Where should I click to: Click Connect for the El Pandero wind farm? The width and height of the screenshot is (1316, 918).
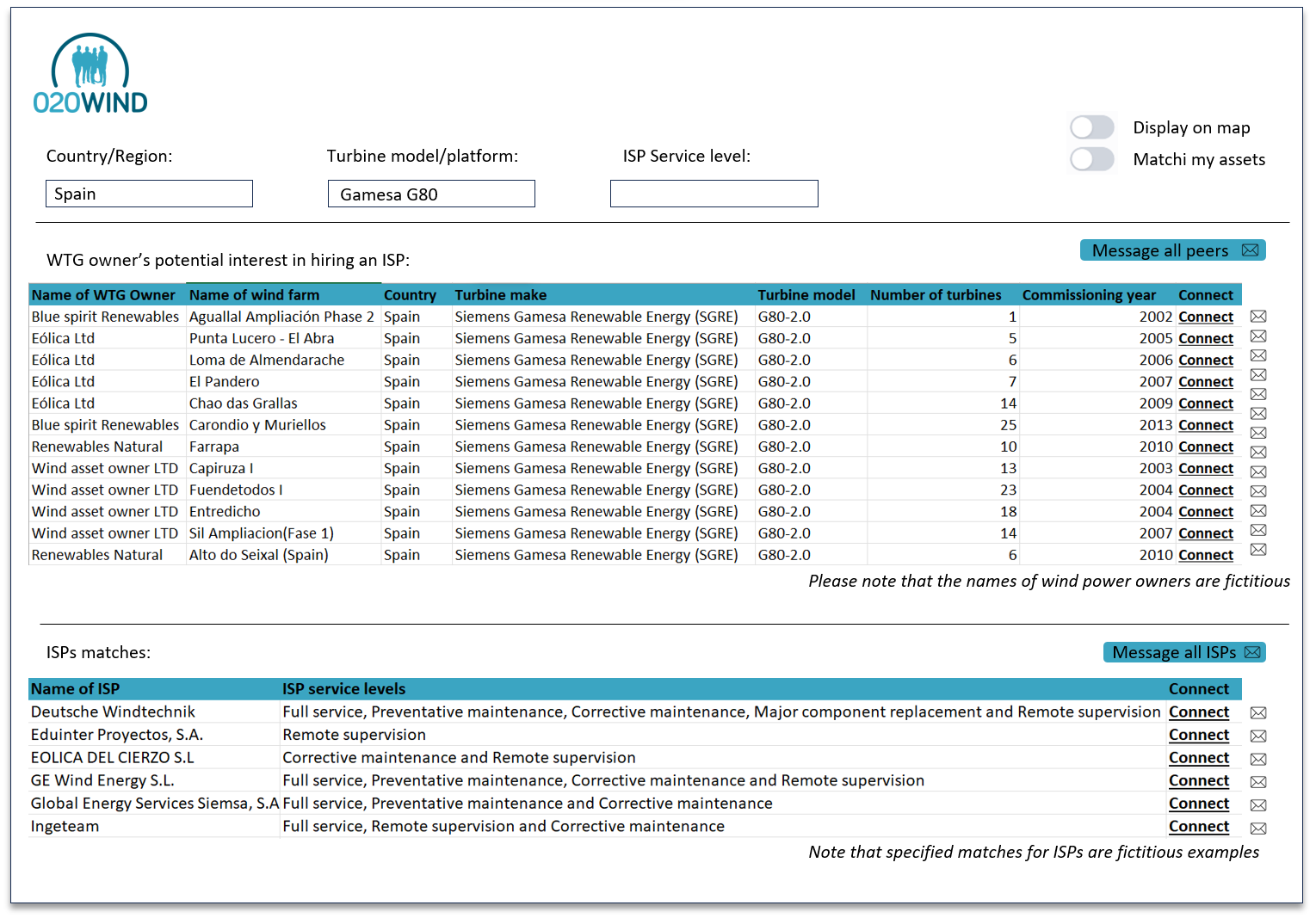click(x=1205, y=381)
